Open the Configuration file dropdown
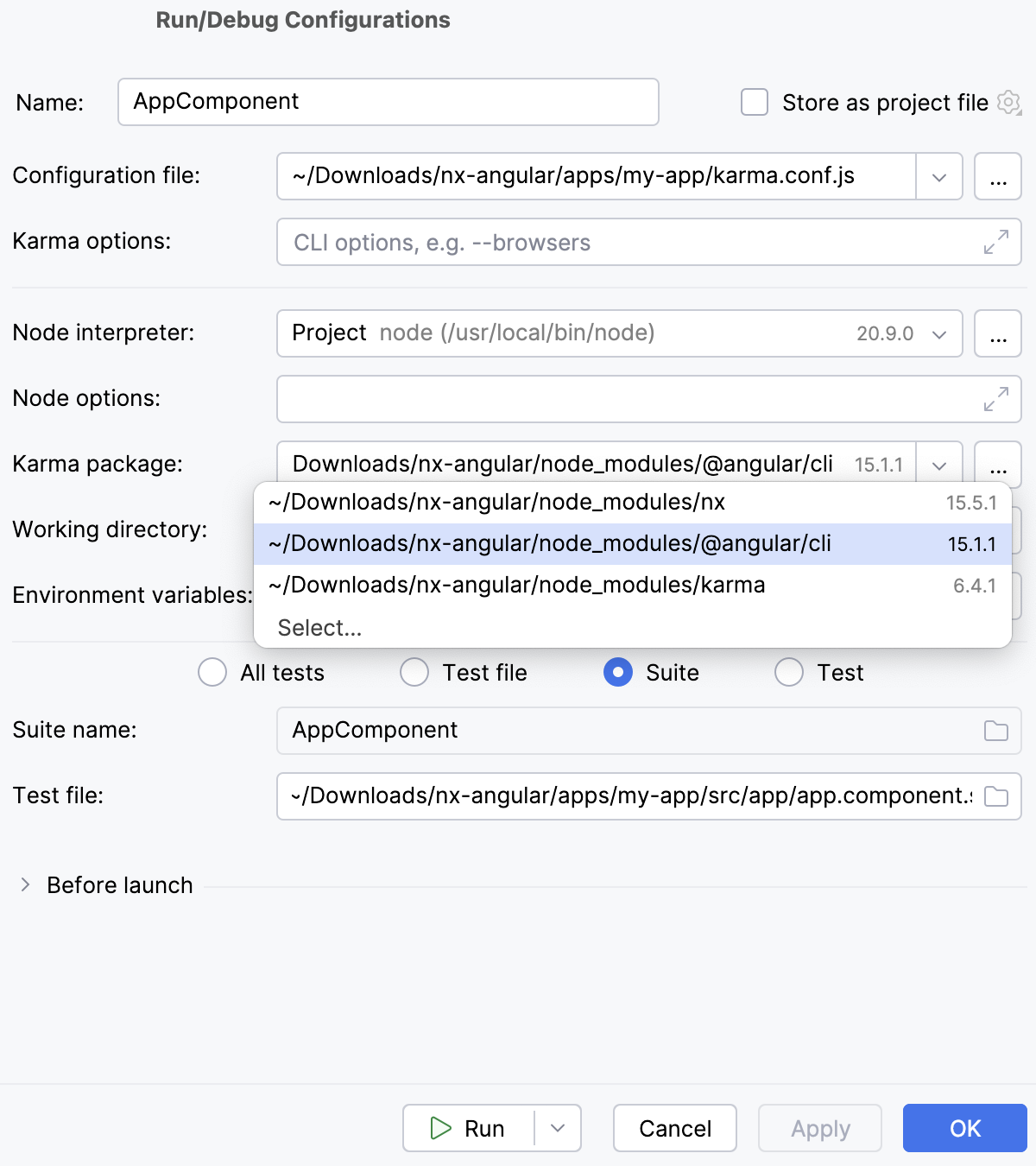1036x1166 pixels. [938, 176]
